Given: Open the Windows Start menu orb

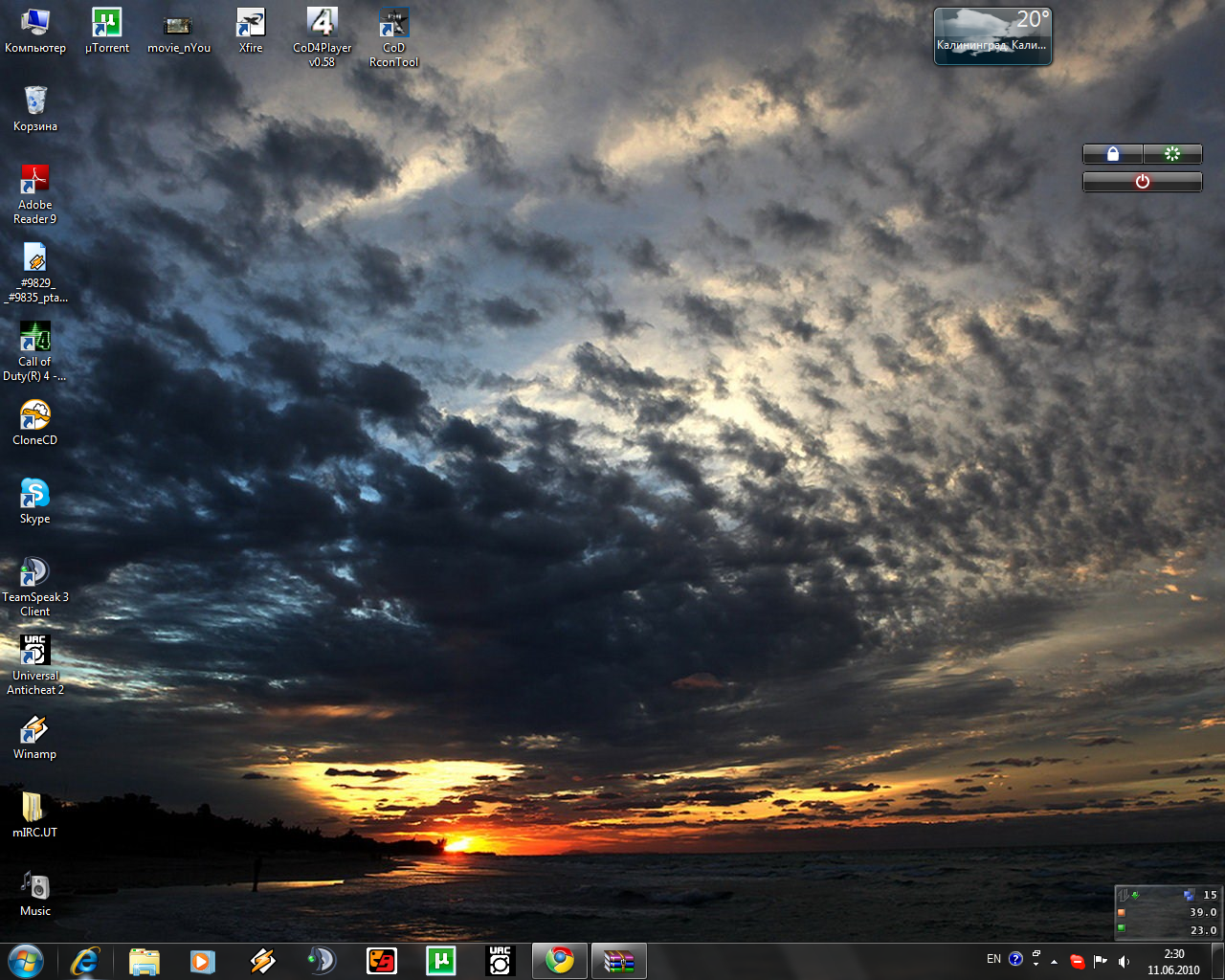Looking at the screenshot, I should (x=26, y=961).
